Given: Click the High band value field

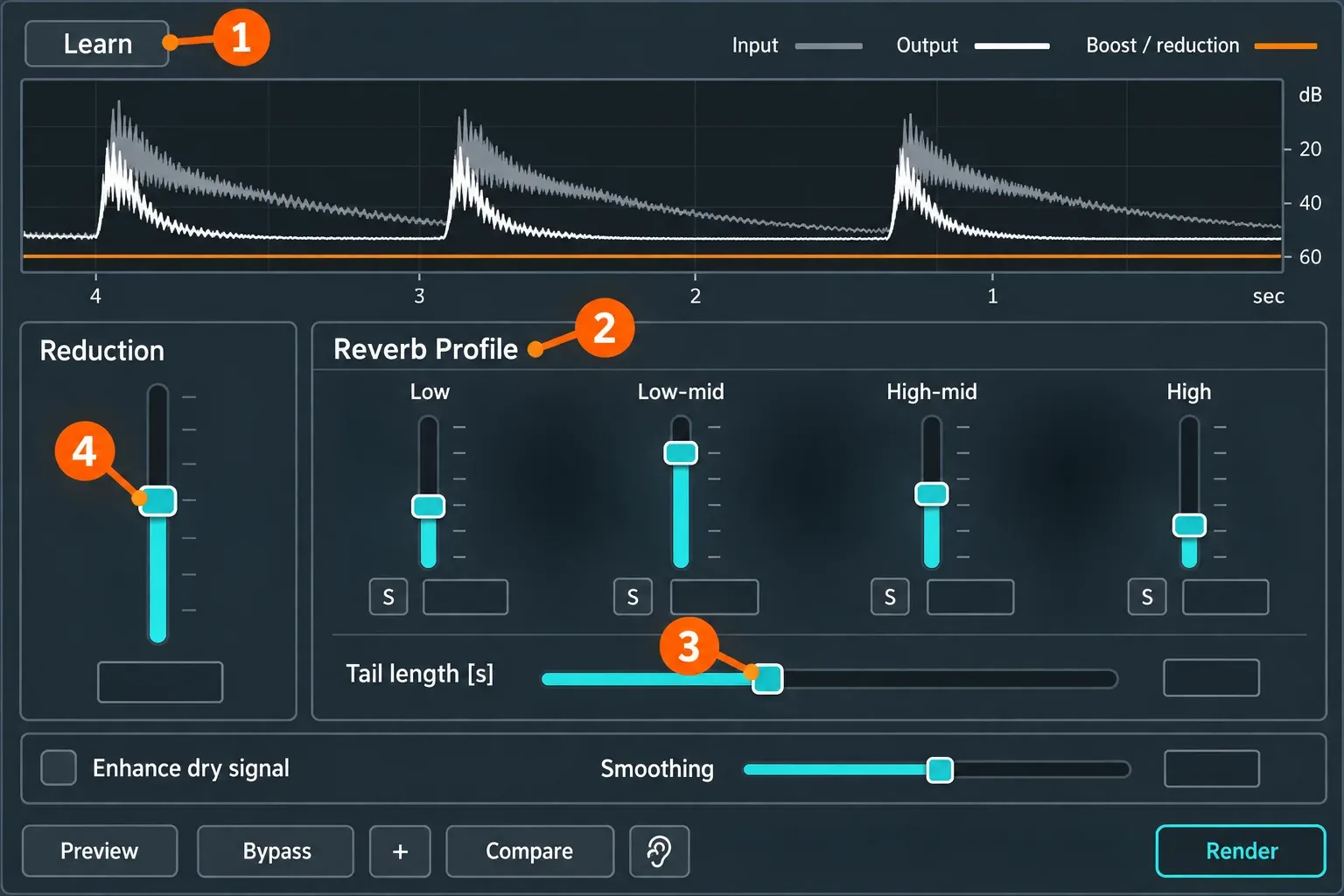Looking at the screenshot, I should pos(1225,597).
